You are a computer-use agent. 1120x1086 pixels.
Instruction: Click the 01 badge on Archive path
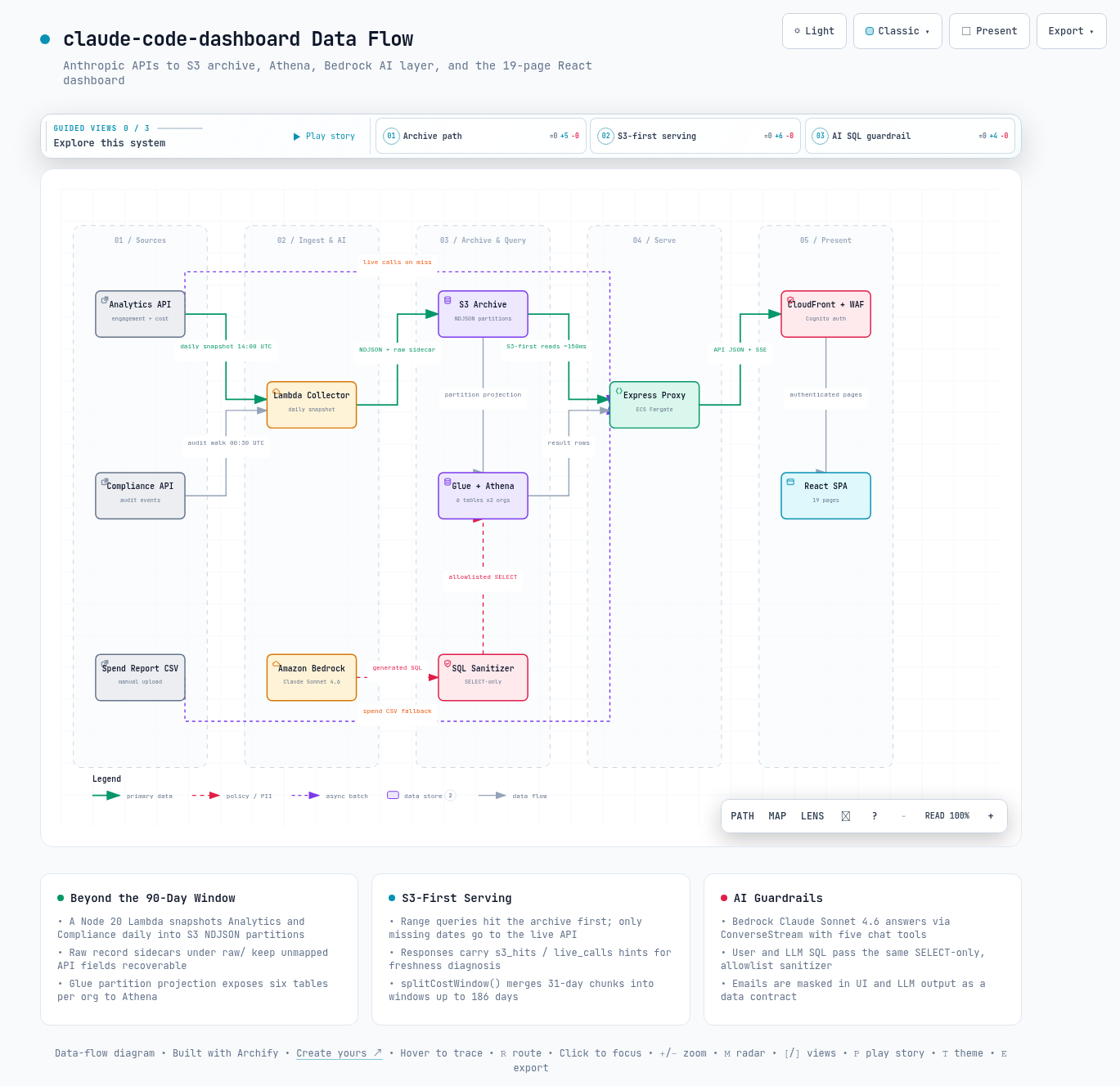(x=391, y=136)
